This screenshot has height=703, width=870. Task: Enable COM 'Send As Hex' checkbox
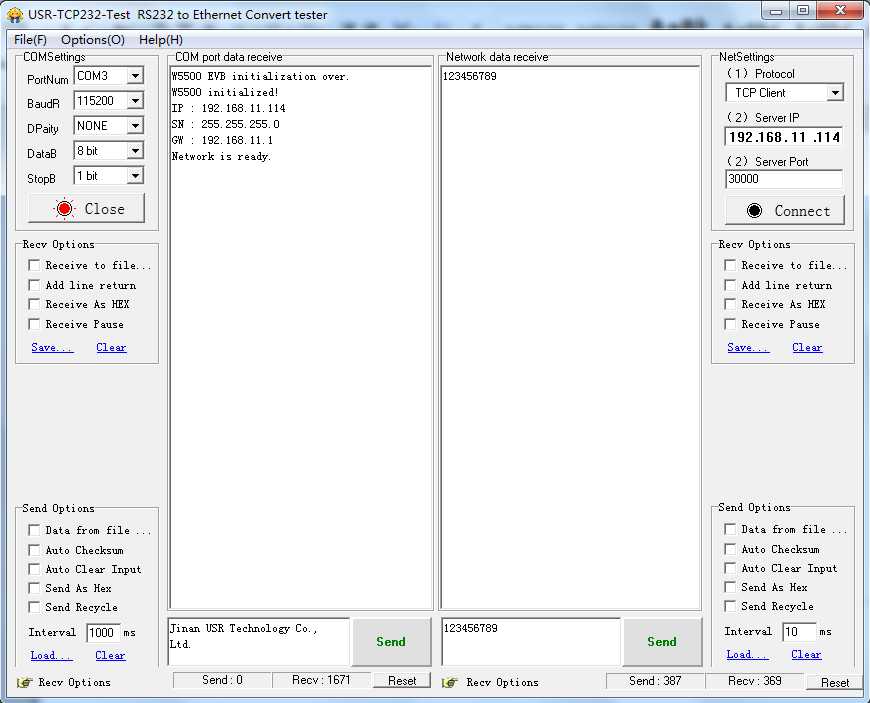click(x=34, y=588)
